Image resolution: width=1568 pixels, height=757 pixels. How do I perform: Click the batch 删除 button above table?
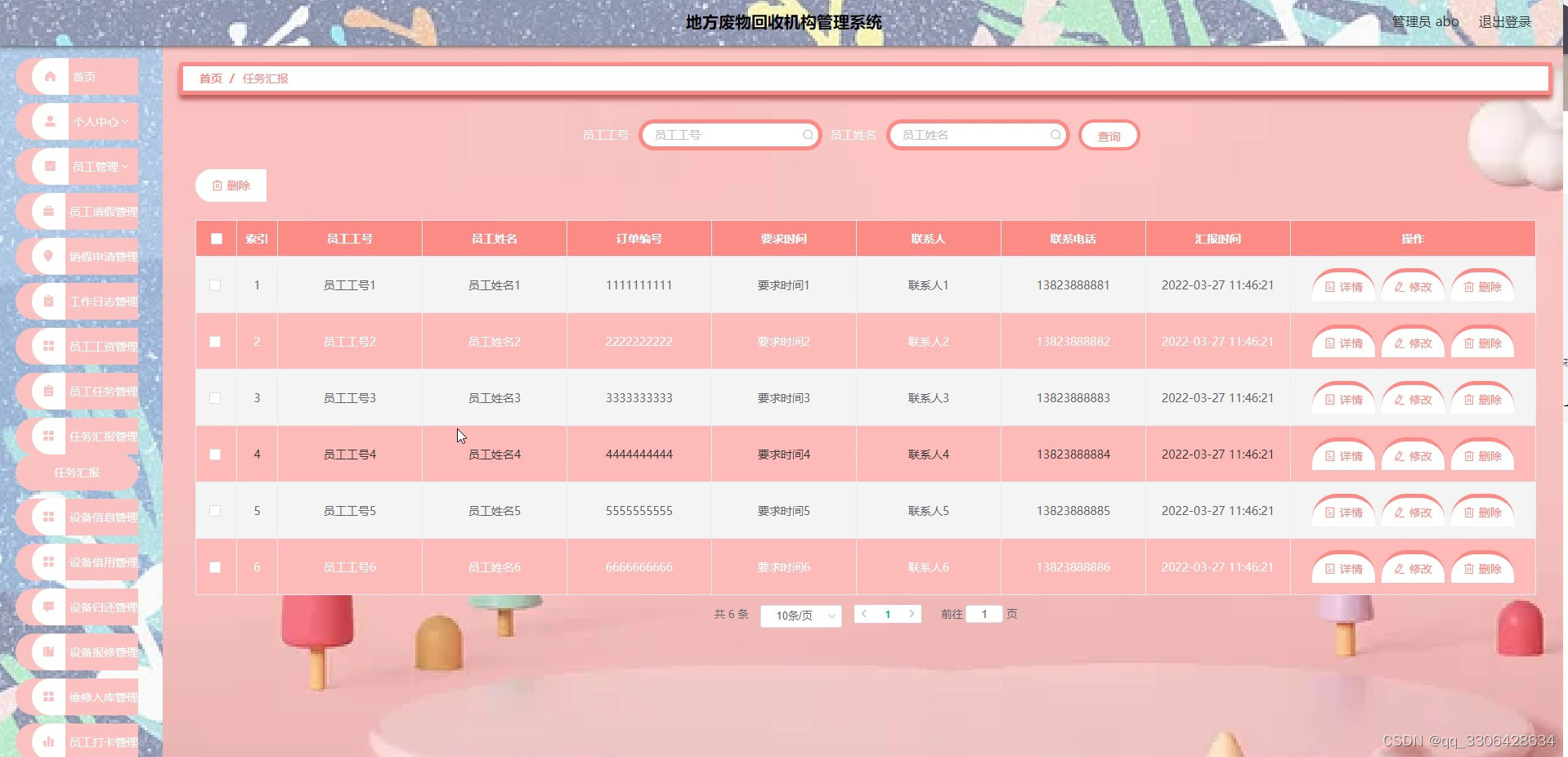pos(231,186)
